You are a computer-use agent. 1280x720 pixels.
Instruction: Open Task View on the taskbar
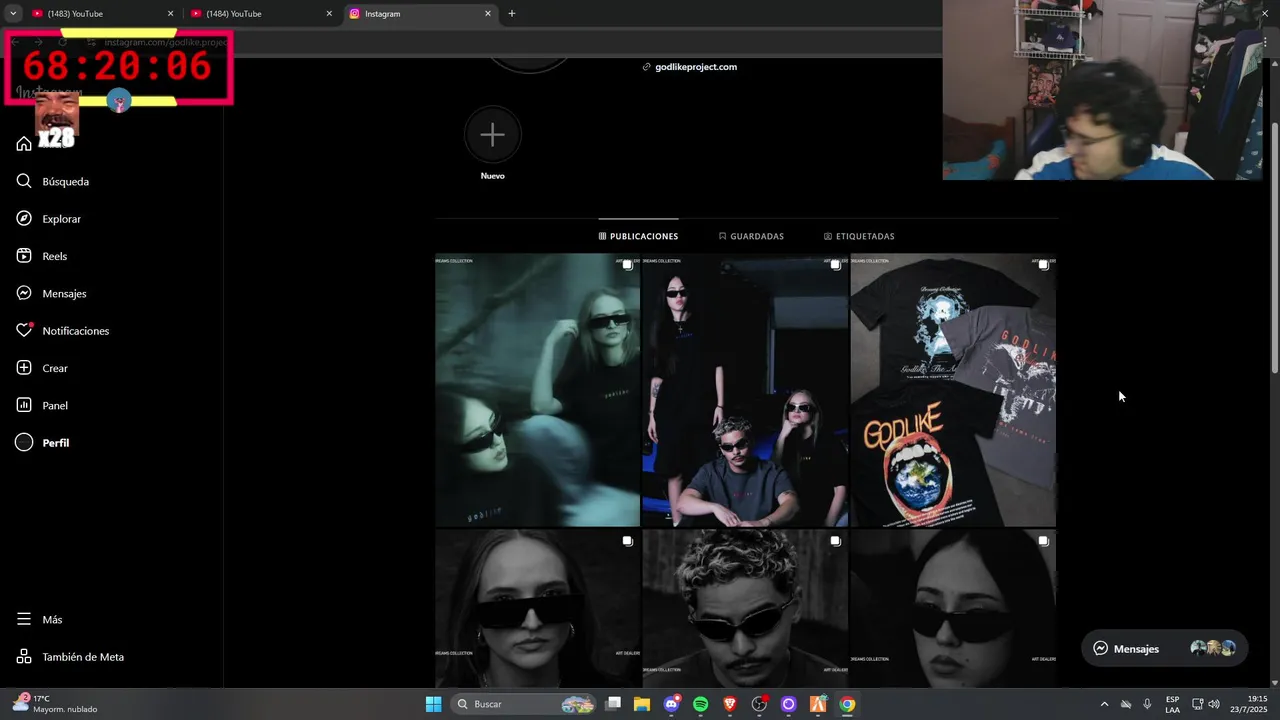point(613,704)
